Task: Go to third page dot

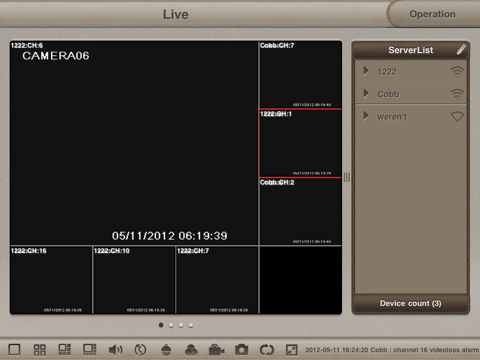Action: pyautogui.click(x=181, y=325)
